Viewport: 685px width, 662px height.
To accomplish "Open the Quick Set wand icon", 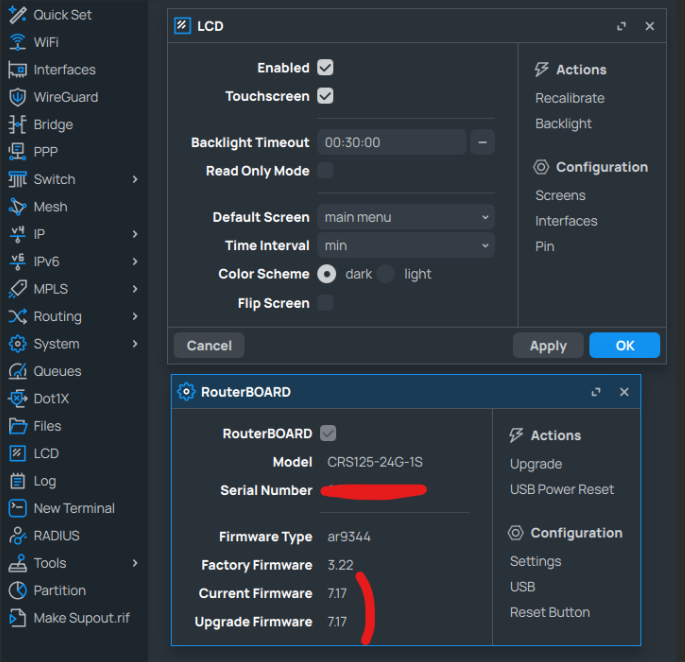I will pos(17,15).
